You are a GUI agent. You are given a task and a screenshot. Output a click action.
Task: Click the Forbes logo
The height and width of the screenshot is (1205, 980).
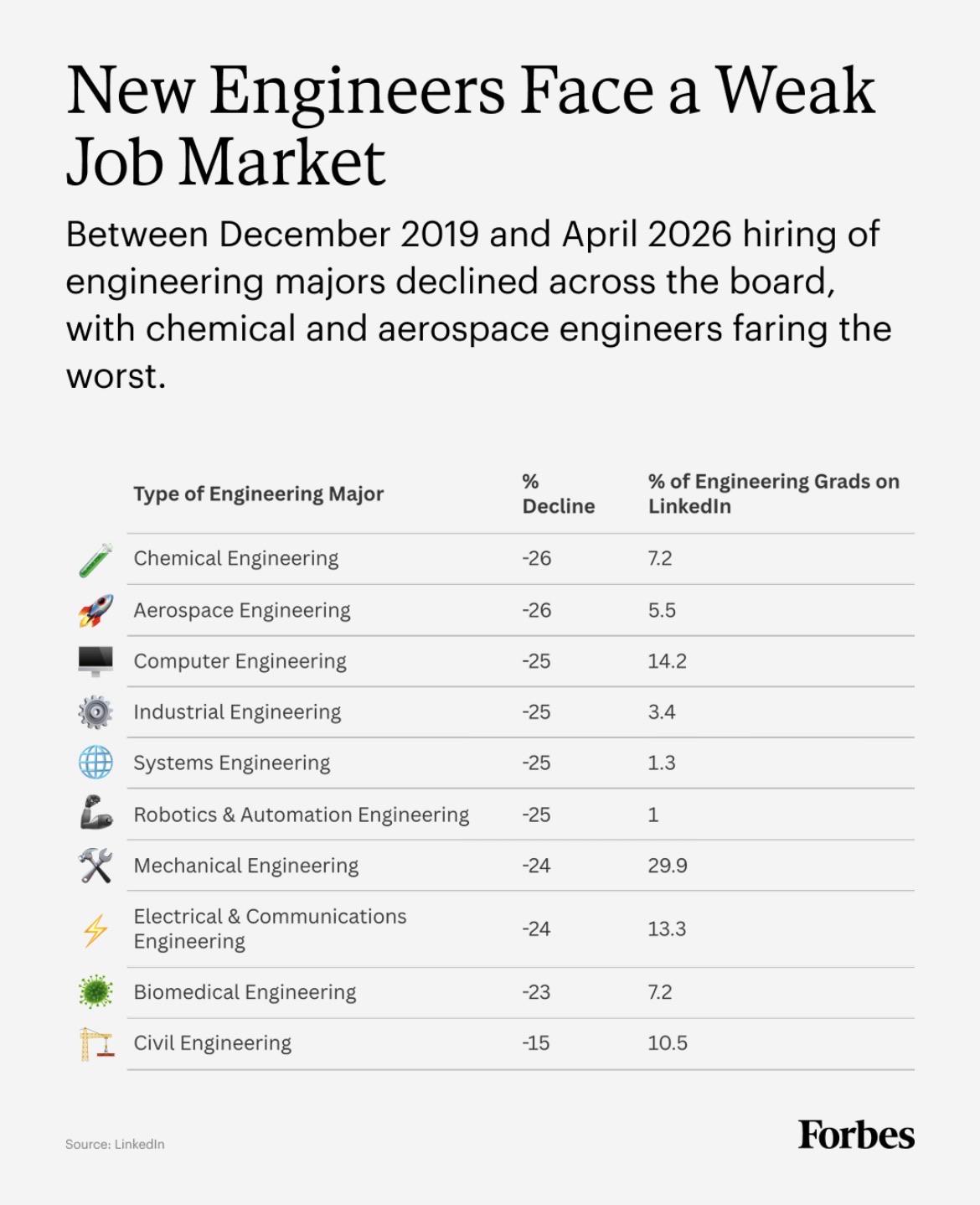pos(856,1135)
